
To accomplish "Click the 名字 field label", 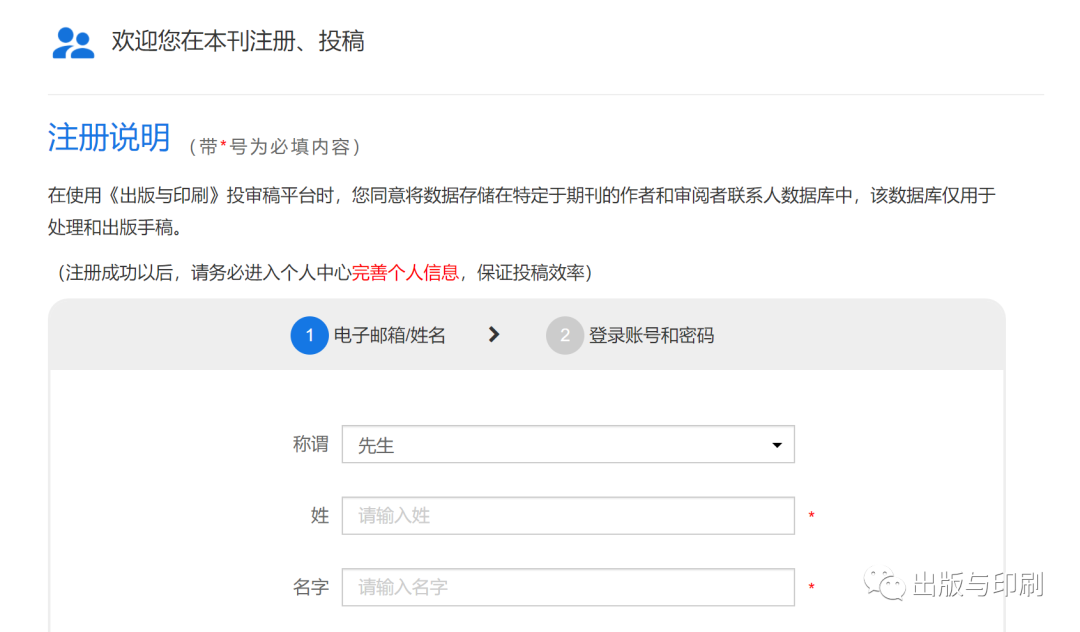I will pos(311,587).
